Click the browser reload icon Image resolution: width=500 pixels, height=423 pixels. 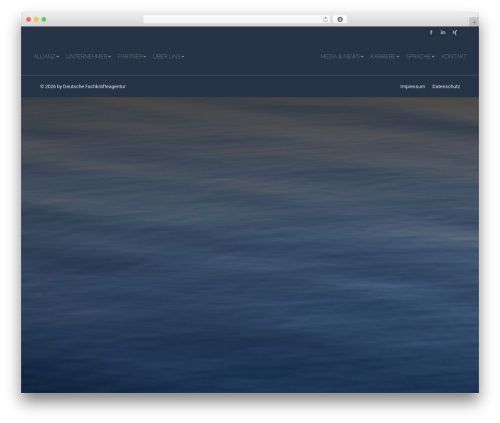pos(325,19)
